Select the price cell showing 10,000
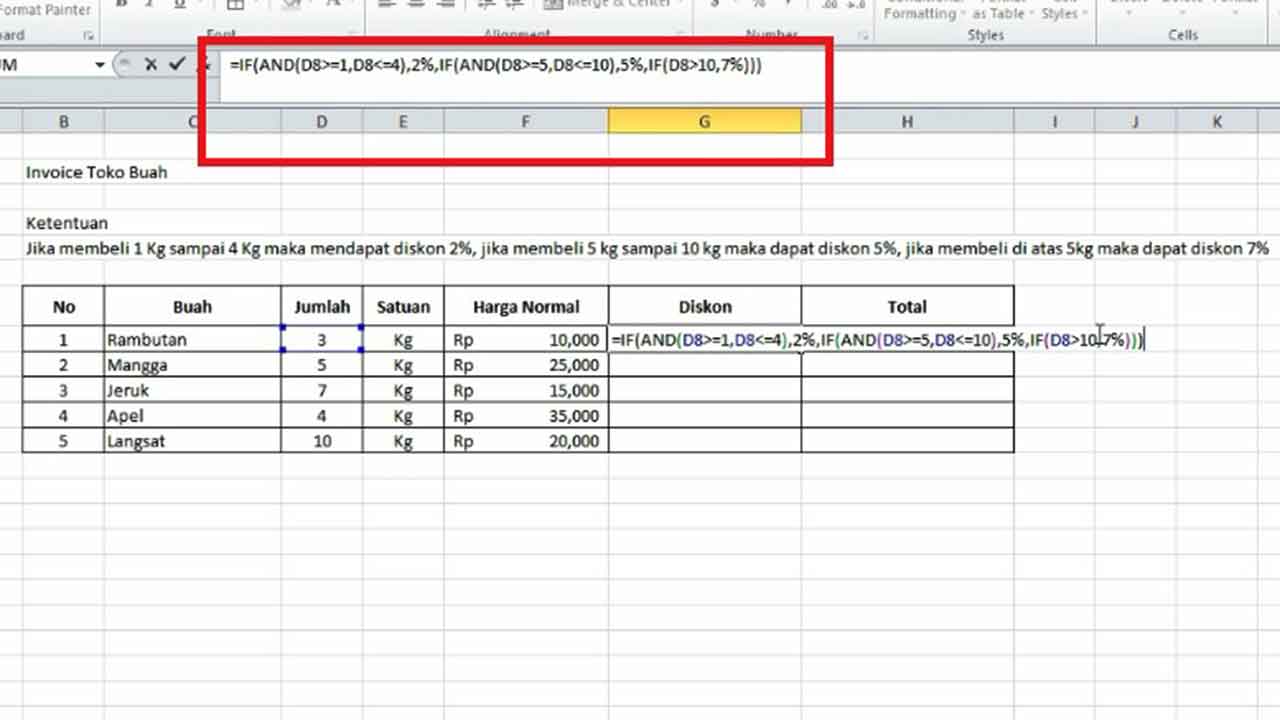Image resolution: width=1280 pixels, height=720 pixels. pyautogui.click(x=526, y=340)
